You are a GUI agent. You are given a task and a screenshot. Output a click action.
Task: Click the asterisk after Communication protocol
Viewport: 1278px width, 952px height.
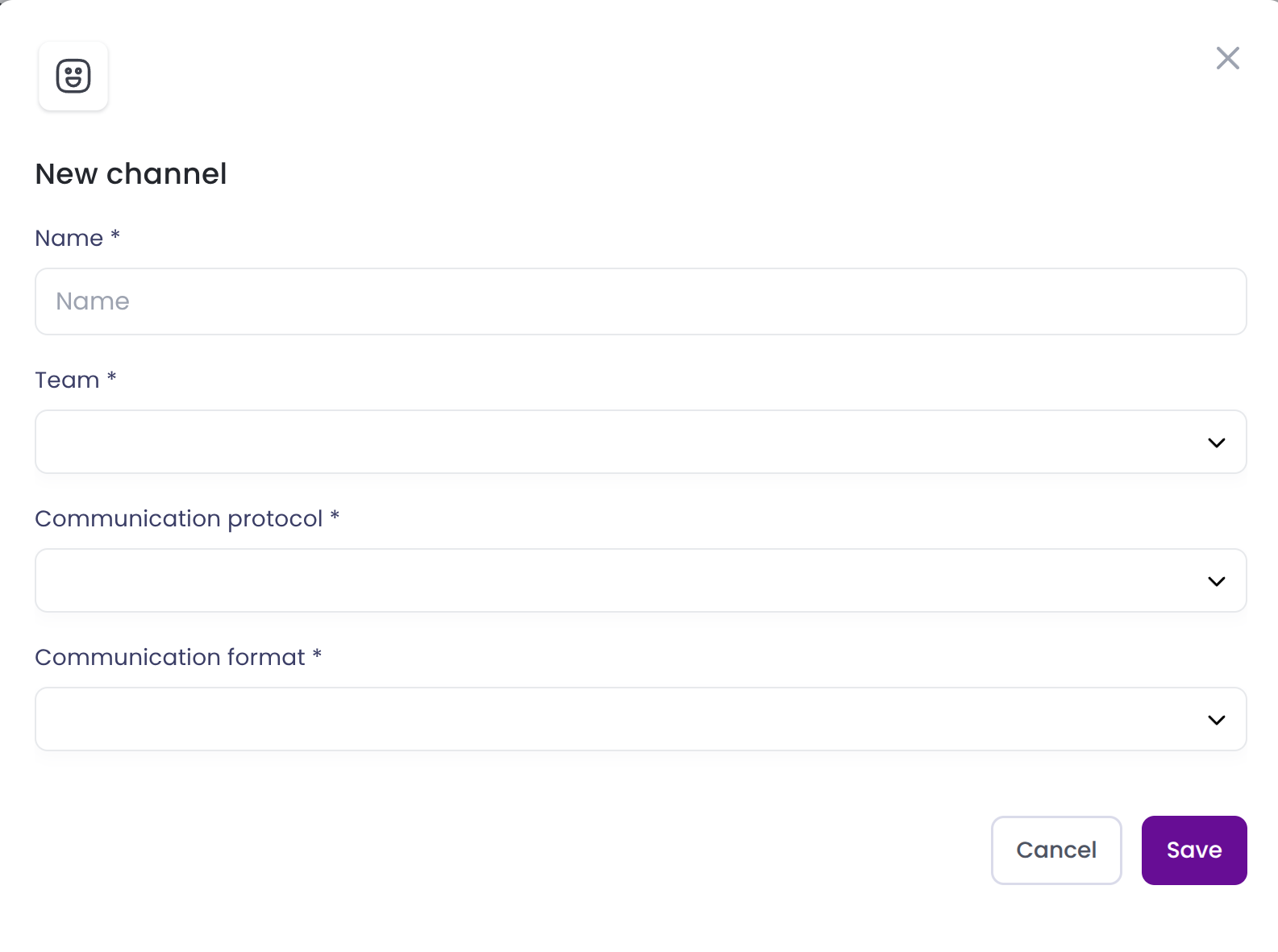(x=335, y=515)
